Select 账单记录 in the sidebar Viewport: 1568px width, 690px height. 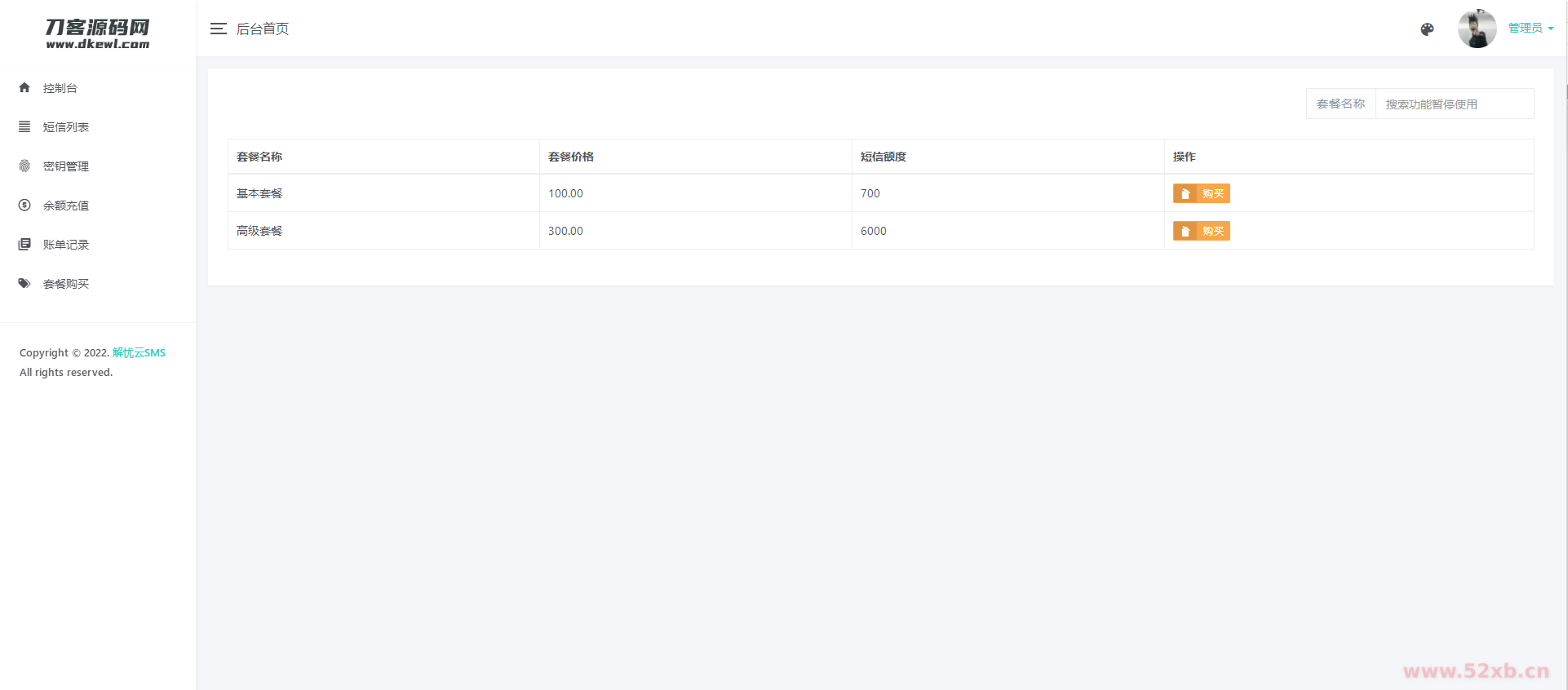(x=66, y=245)
